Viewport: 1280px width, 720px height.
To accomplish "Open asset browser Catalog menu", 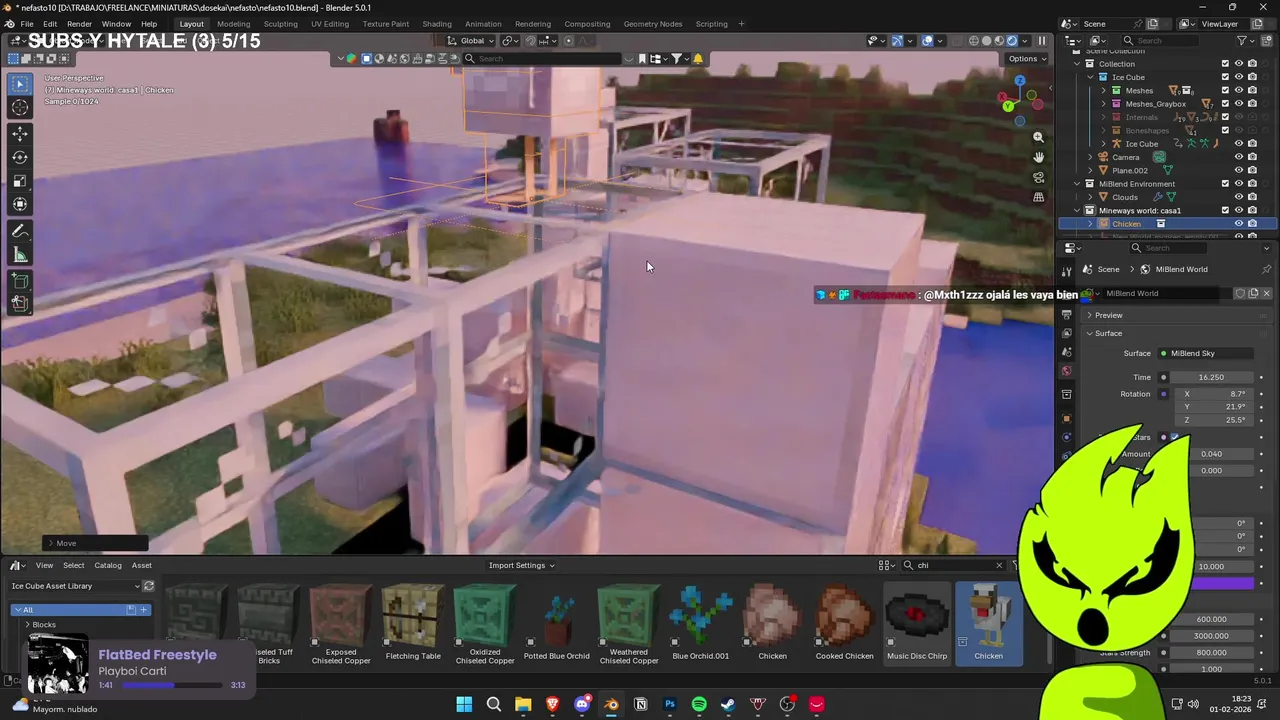I will click(107, 565).
